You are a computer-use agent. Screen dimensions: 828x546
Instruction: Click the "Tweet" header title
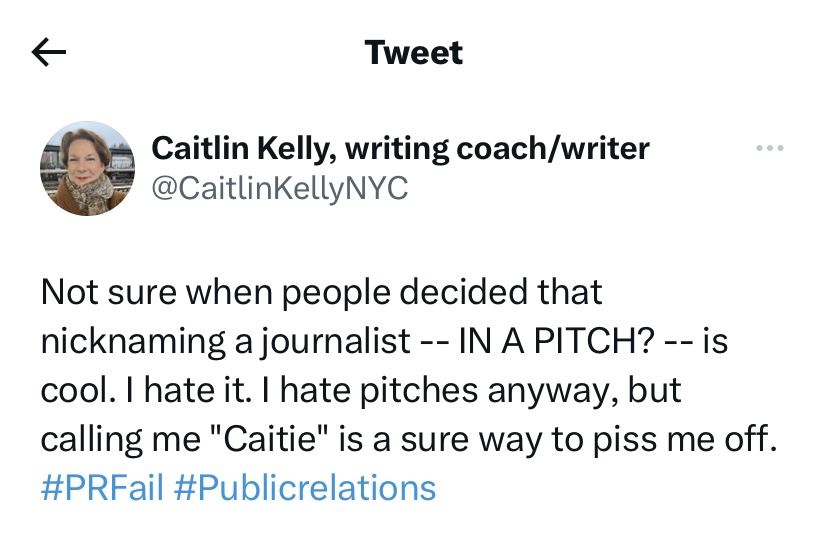click(414, 52)
